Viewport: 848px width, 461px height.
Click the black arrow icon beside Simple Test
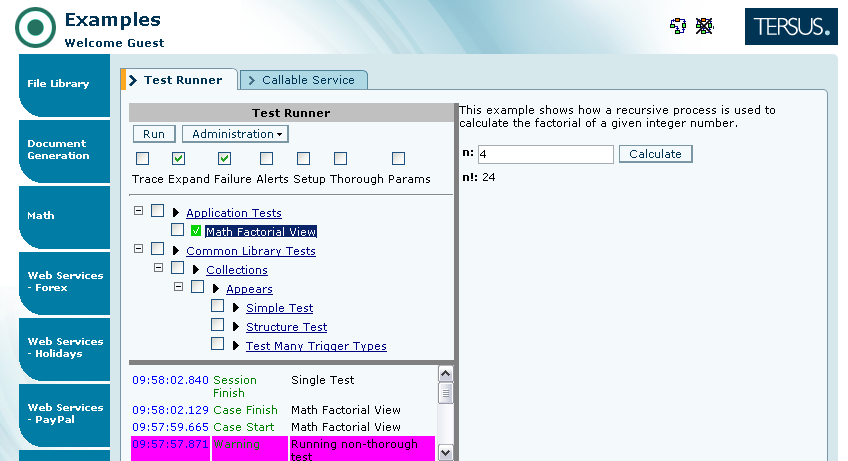(236, 308)
